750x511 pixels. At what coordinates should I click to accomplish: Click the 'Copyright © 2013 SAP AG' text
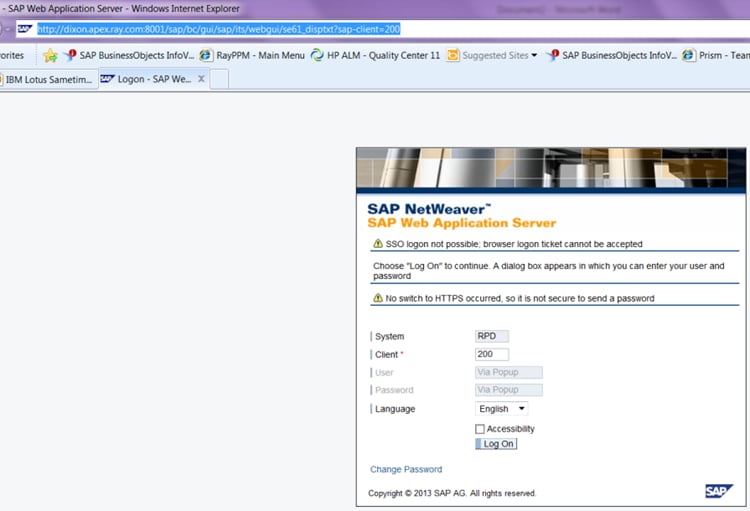(452, 493)
